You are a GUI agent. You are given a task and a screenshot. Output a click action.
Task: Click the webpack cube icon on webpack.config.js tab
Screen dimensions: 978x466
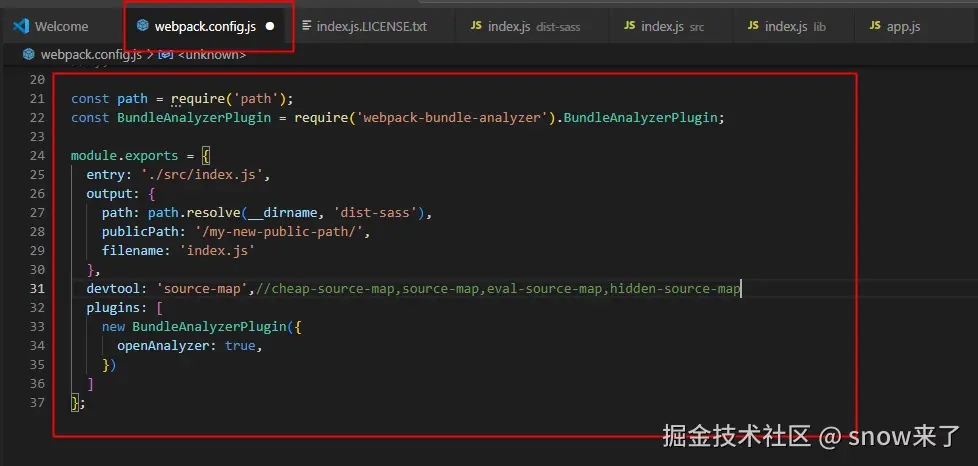tap(143, 26)
